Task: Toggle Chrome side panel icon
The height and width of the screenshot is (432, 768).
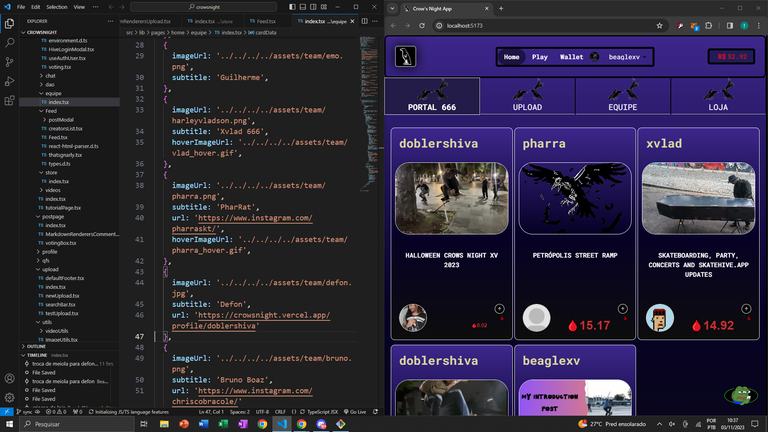Action: (x=729, y=25)
